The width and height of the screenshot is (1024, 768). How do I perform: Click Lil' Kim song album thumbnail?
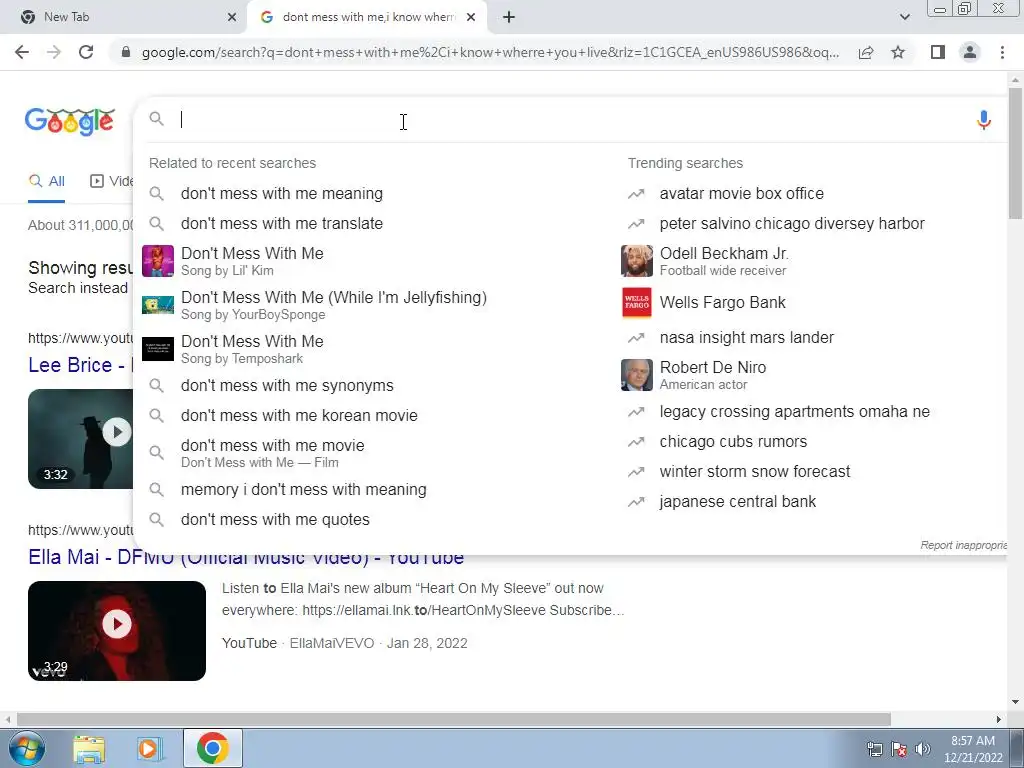pos(158,261)
